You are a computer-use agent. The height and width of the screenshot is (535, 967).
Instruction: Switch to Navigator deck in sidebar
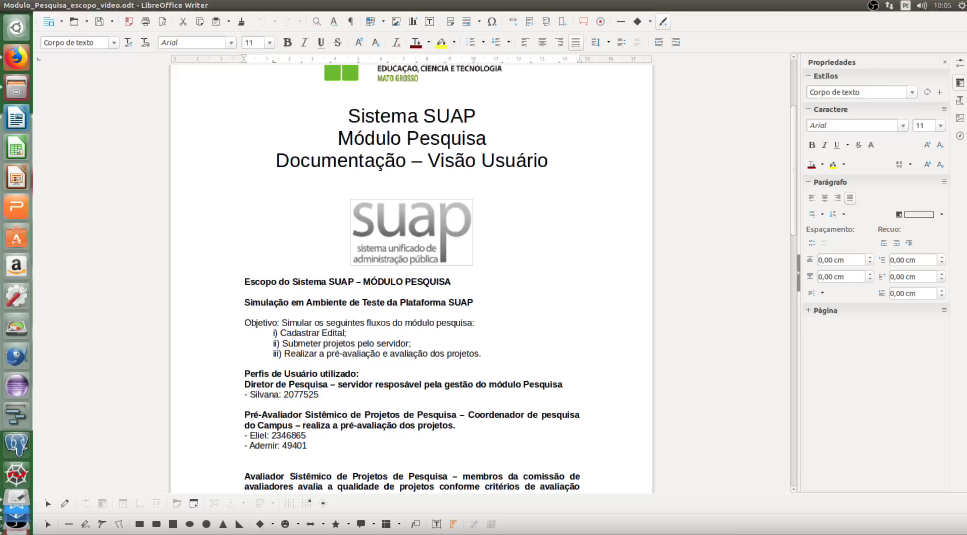(960, 136)
